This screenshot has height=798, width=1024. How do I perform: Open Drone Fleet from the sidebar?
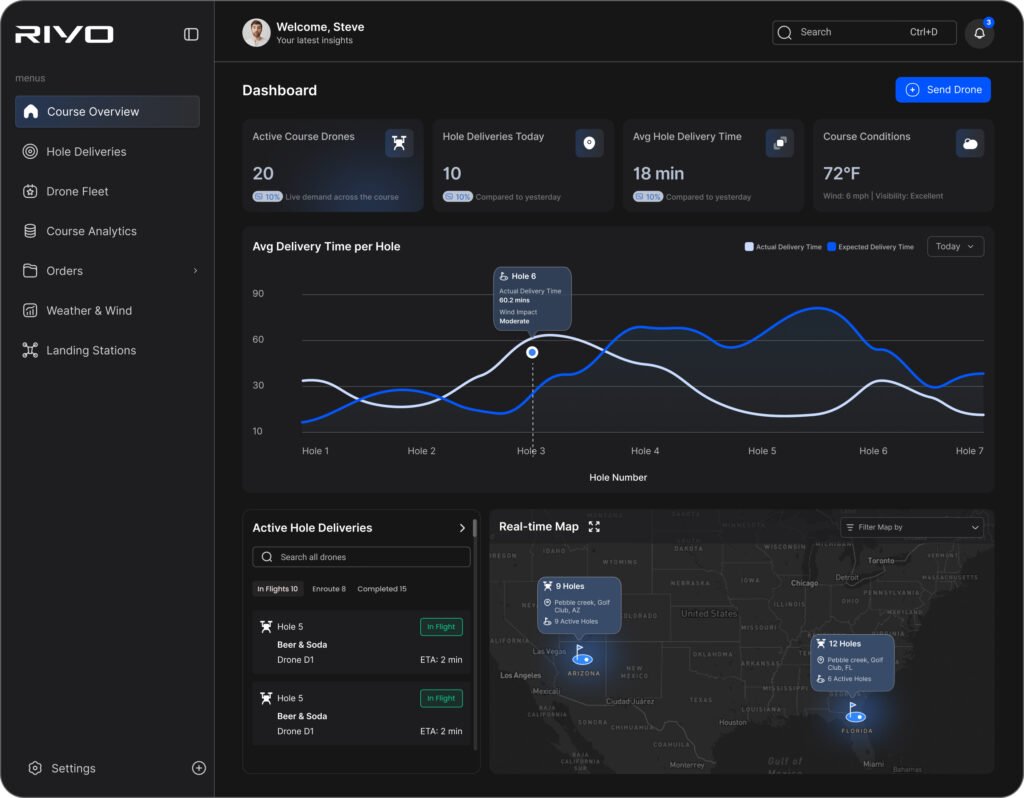[77, 191]
